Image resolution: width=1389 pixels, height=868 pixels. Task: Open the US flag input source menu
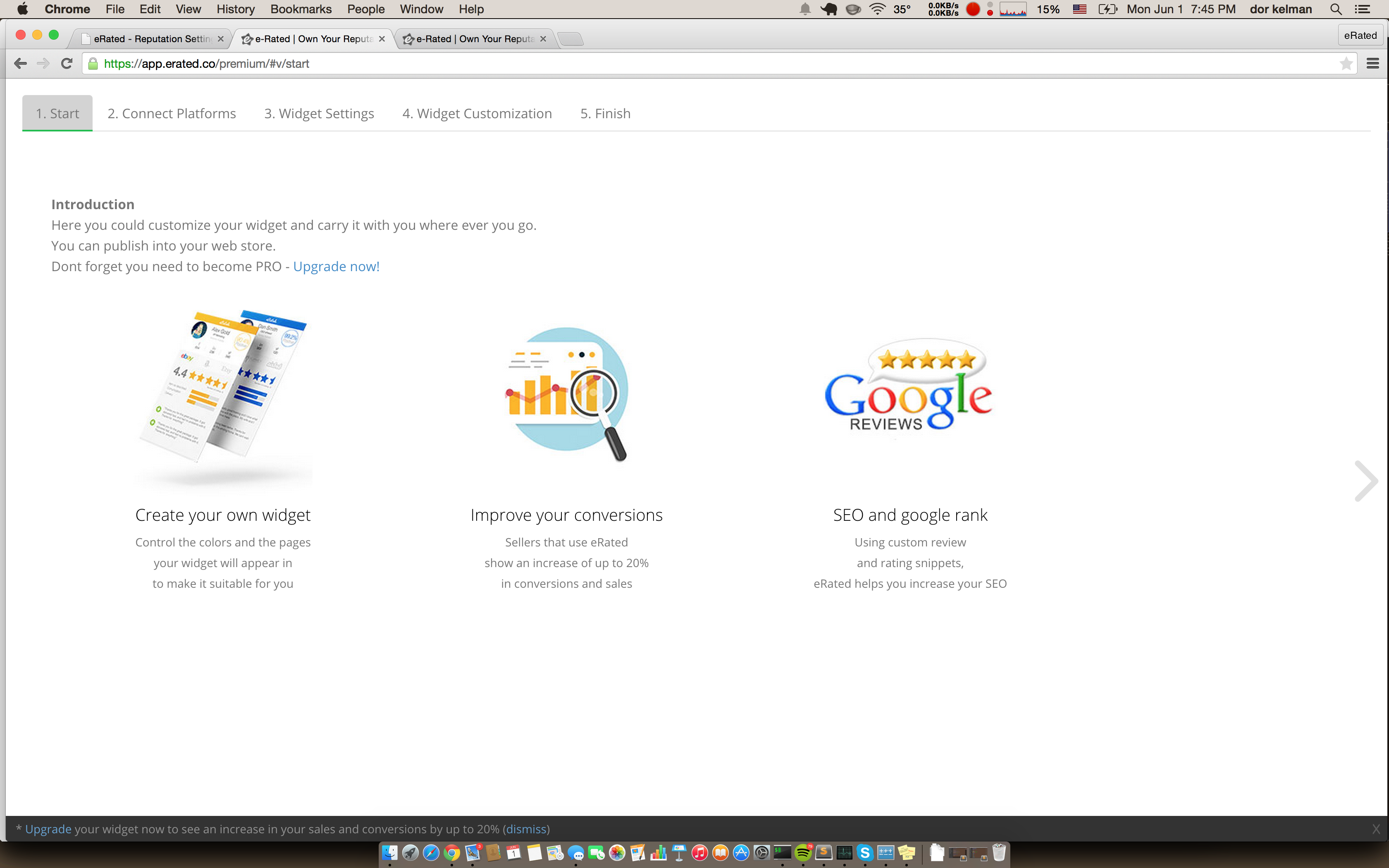[1079, 9]
